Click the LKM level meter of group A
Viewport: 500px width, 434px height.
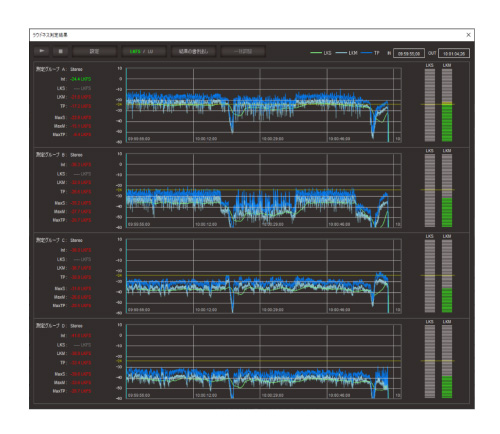447,105
